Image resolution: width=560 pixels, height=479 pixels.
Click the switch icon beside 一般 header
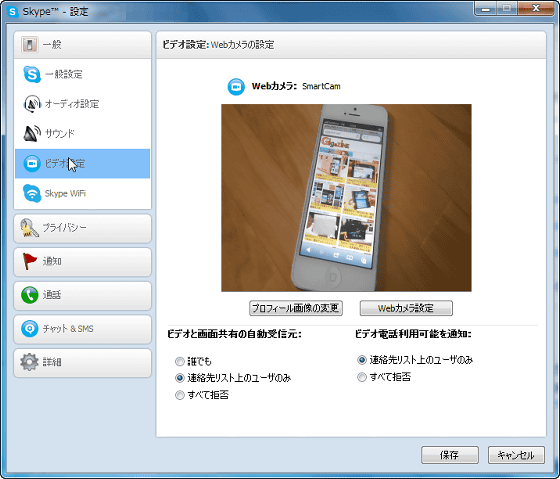tap(29, 45)
